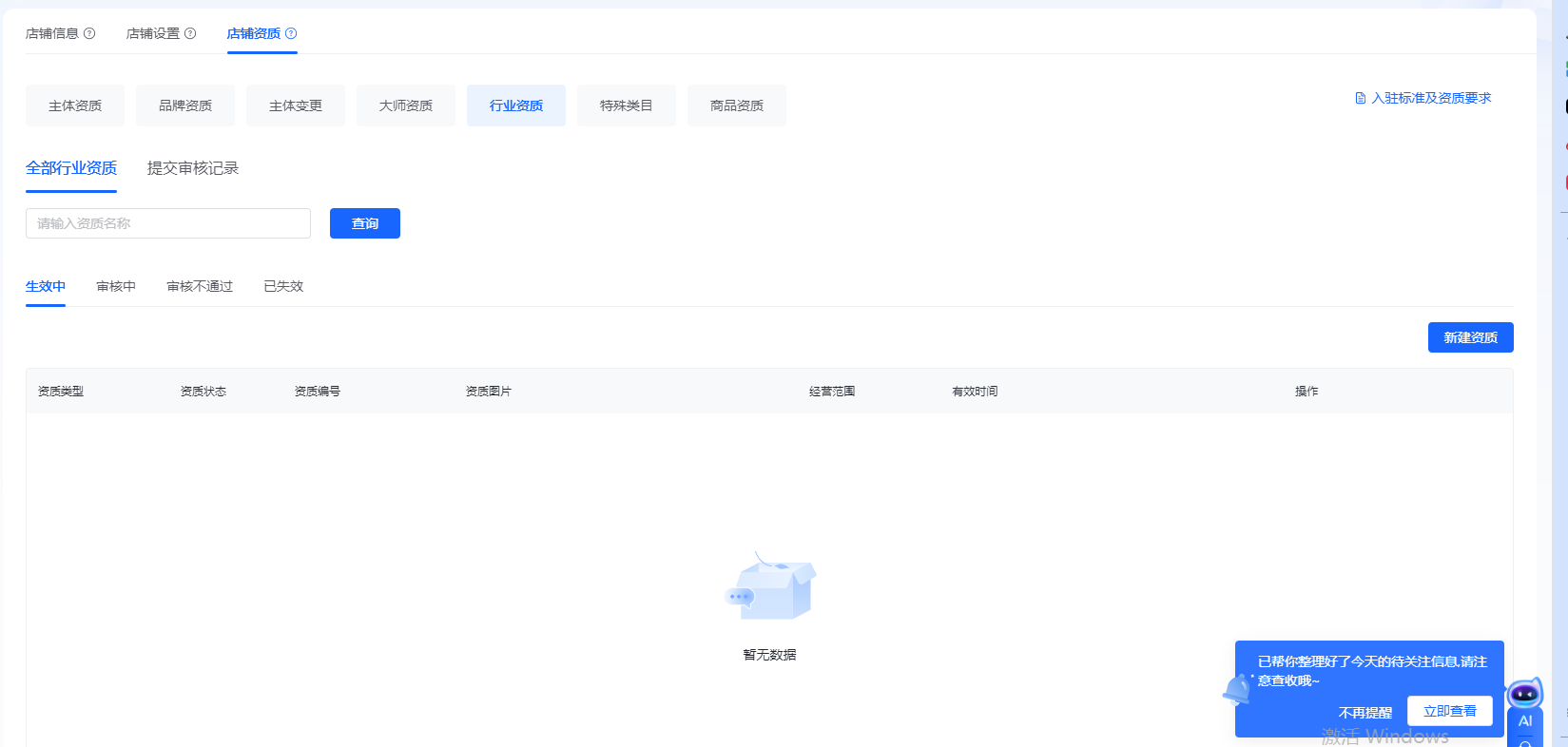Click the 新建资质 button

point(1470,337)
